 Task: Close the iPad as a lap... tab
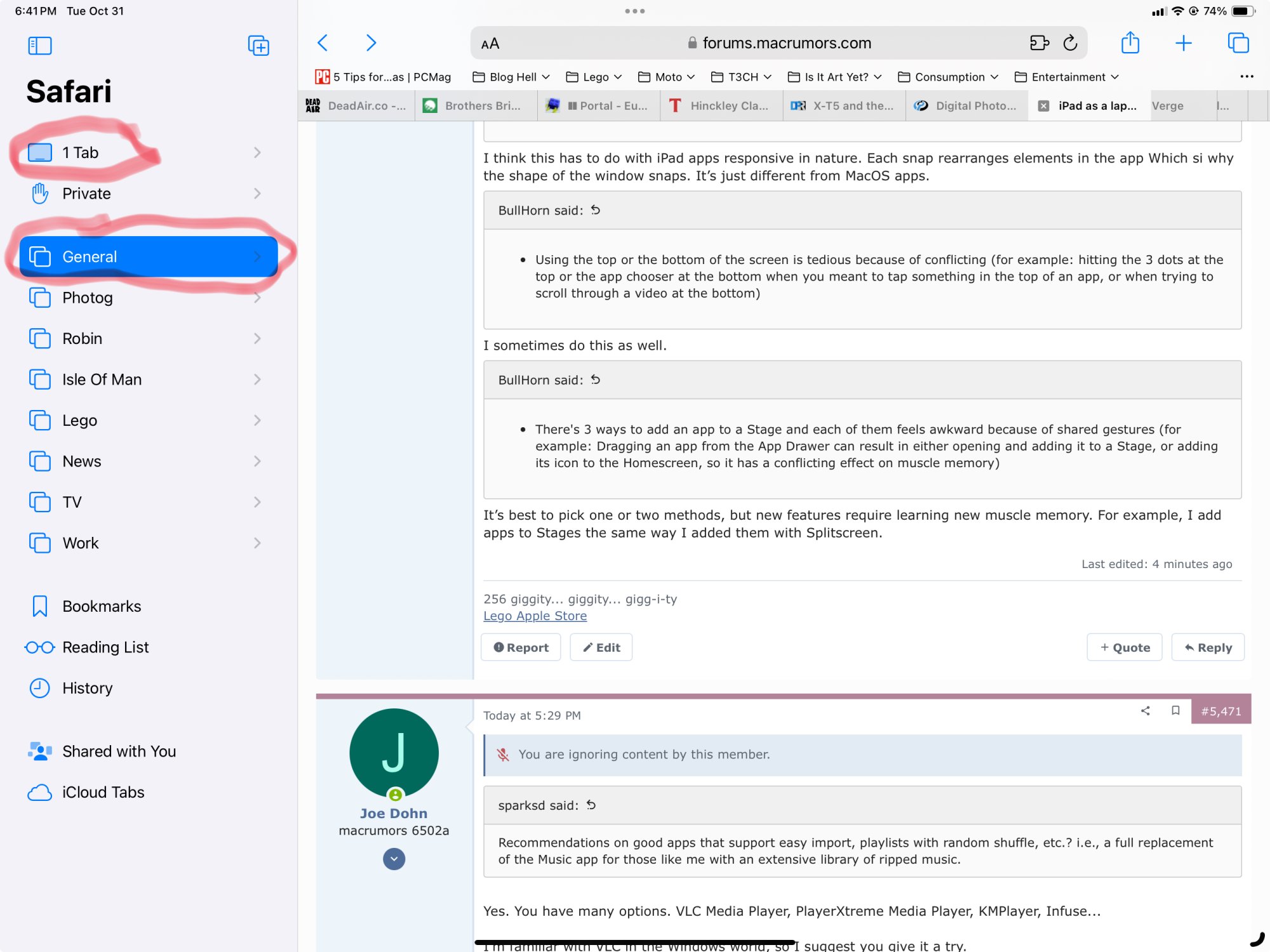click(1043, 106)
